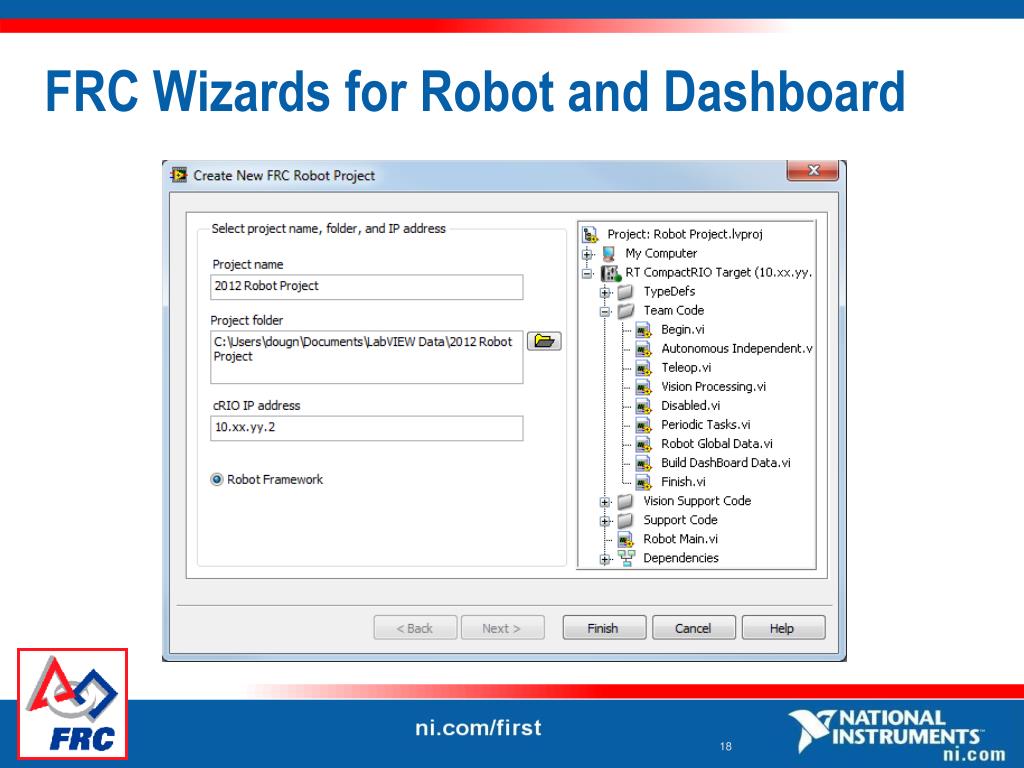Select 'Autonomous Independent.v' tree row

pos(737,349)
